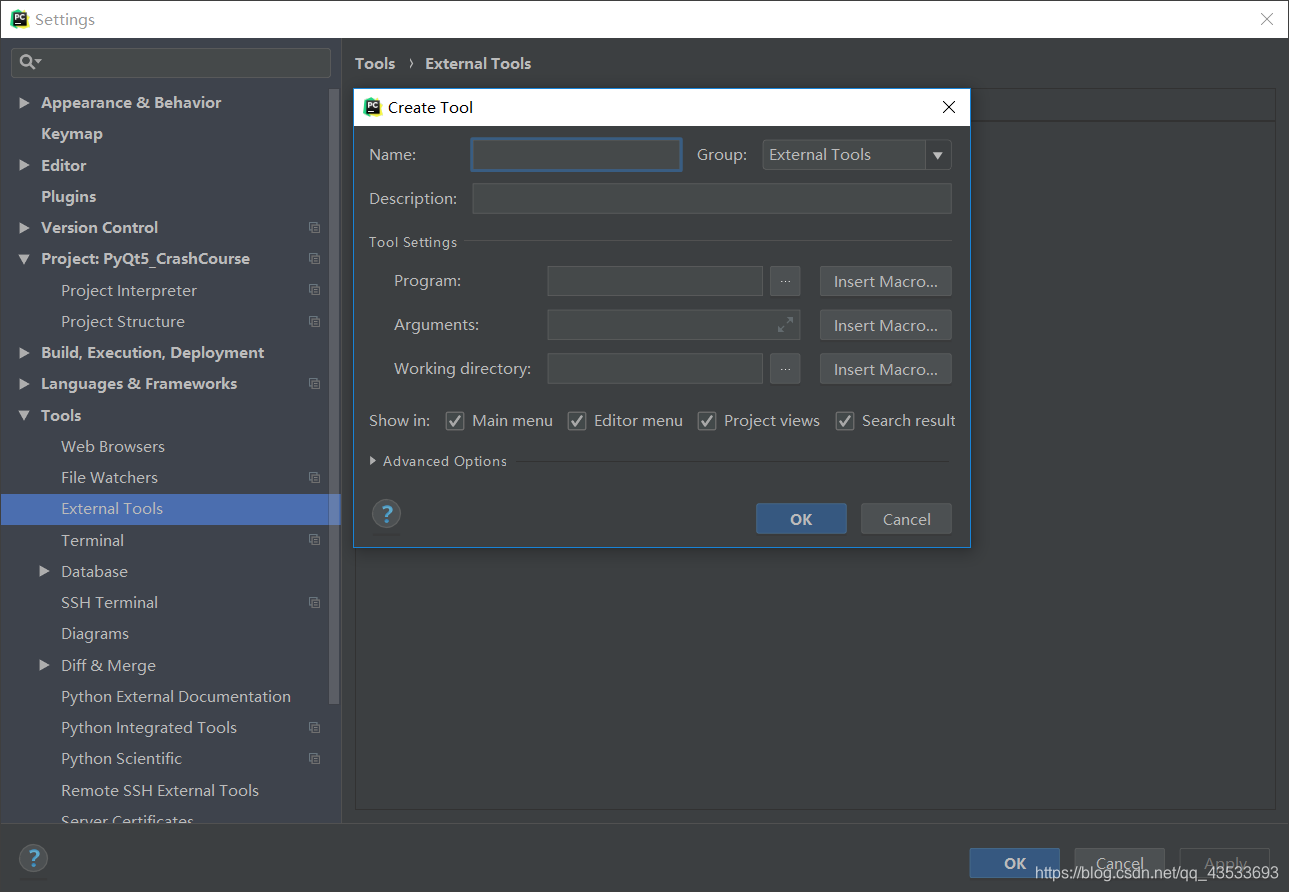Click project-level icon beside Project Structure

[x=315, y=322]
